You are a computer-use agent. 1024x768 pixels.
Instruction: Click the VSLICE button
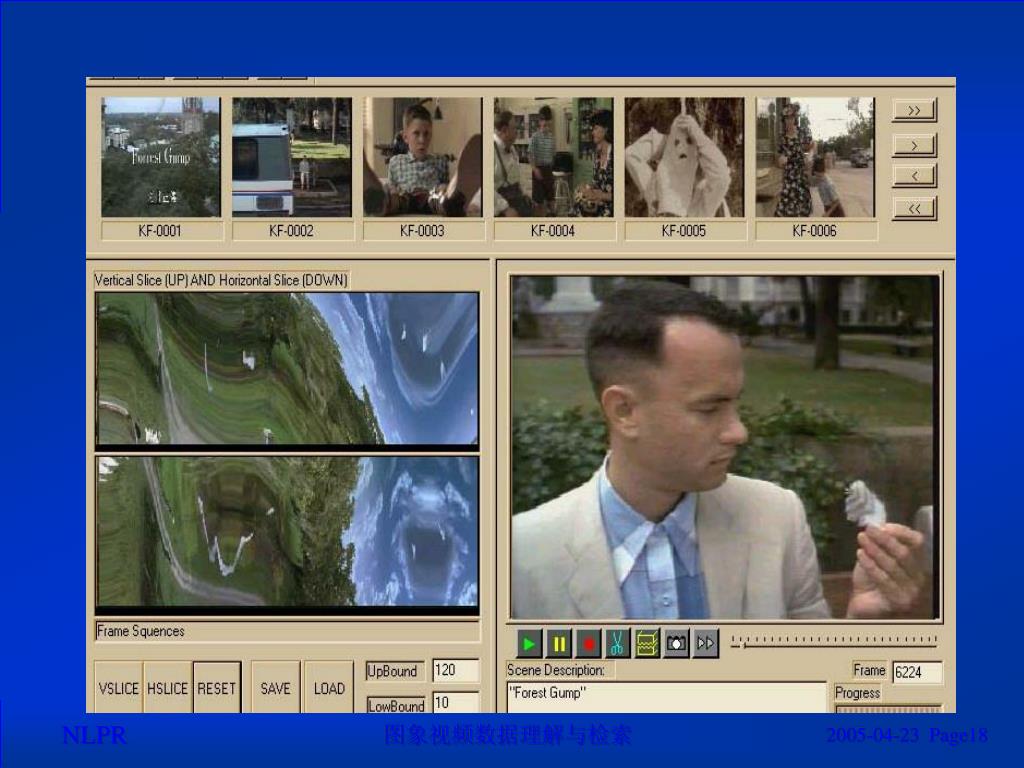[118, 688]
